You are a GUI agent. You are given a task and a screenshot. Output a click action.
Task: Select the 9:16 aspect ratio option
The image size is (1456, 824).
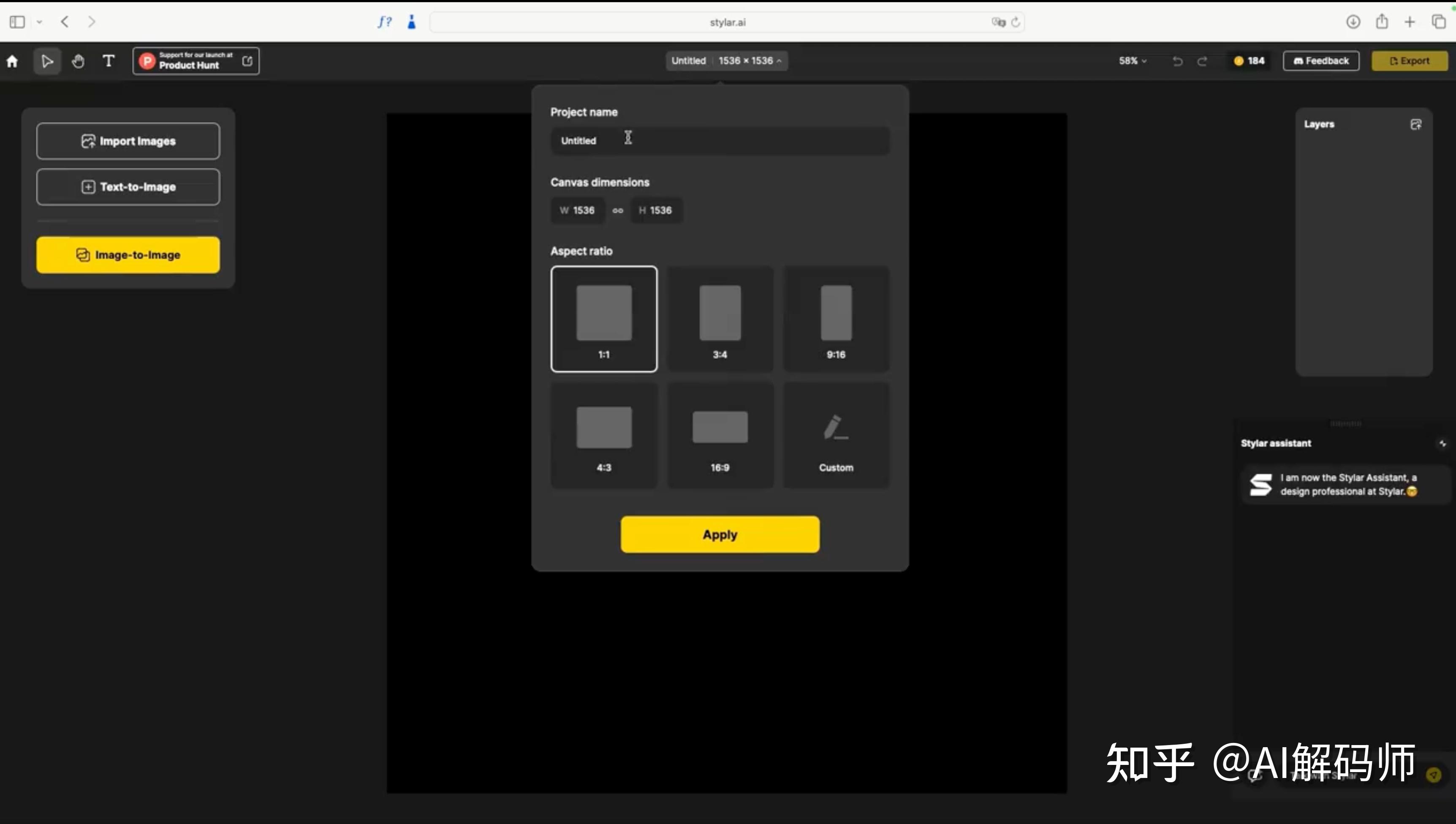[x=836, y=319]
